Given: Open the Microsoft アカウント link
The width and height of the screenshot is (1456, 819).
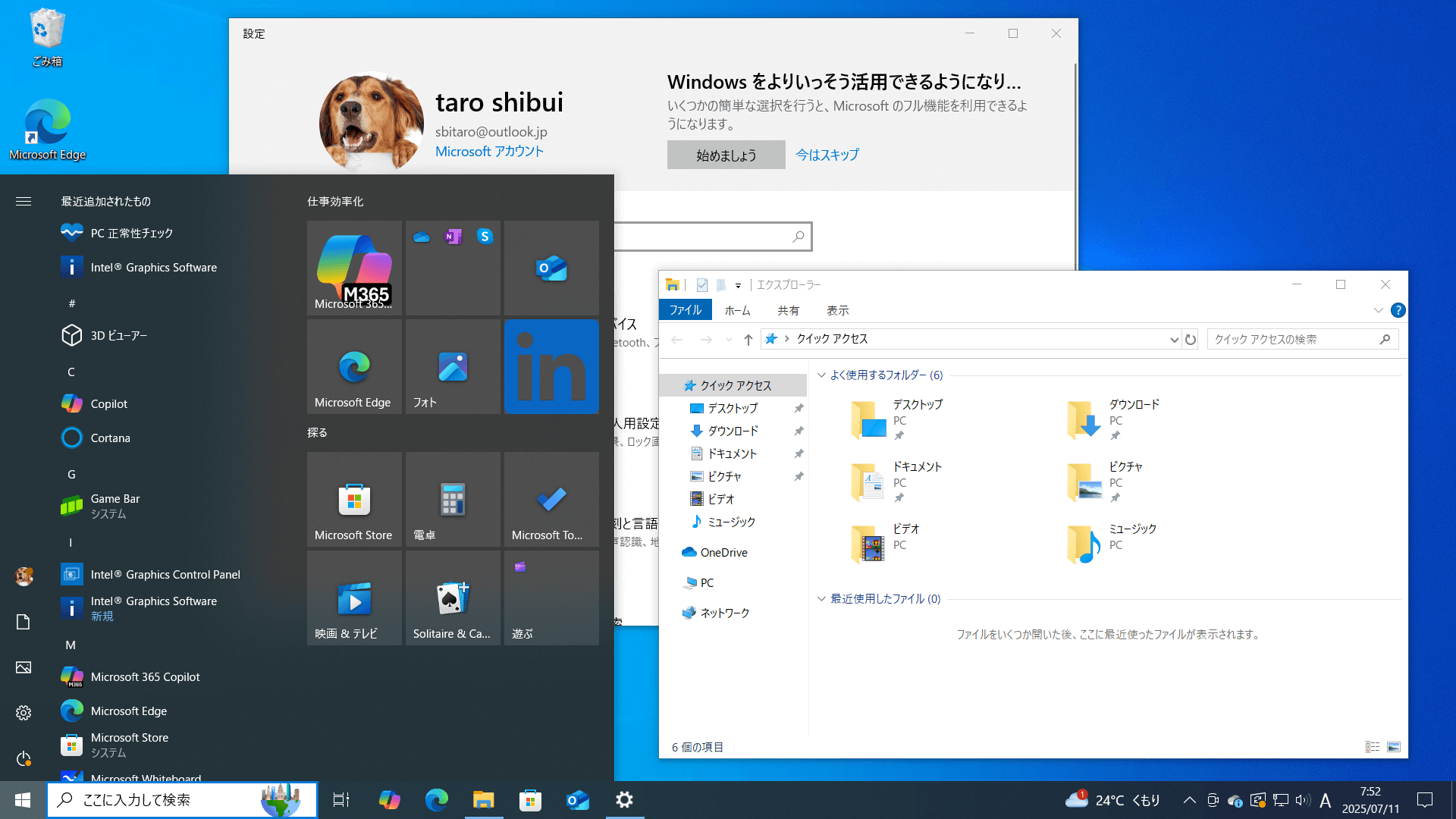Looking at the screenshot, I should 489,151.
